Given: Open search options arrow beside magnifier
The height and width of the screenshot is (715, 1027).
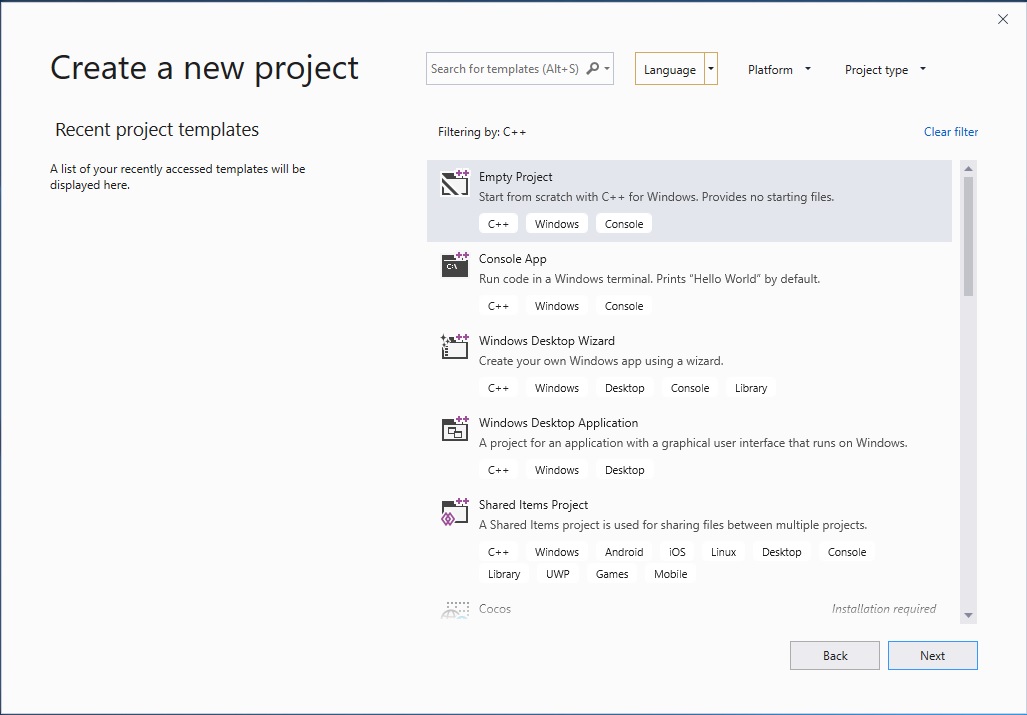Looking at the screenshot, I should tap(607, 69).
